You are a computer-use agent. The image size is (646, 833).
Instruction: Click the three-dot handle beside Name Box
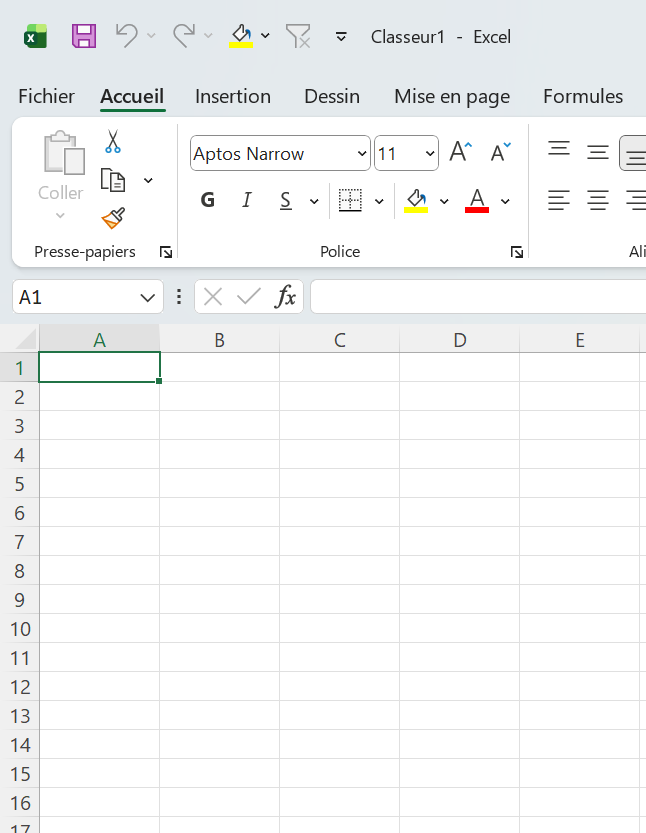tap(179, 297)
